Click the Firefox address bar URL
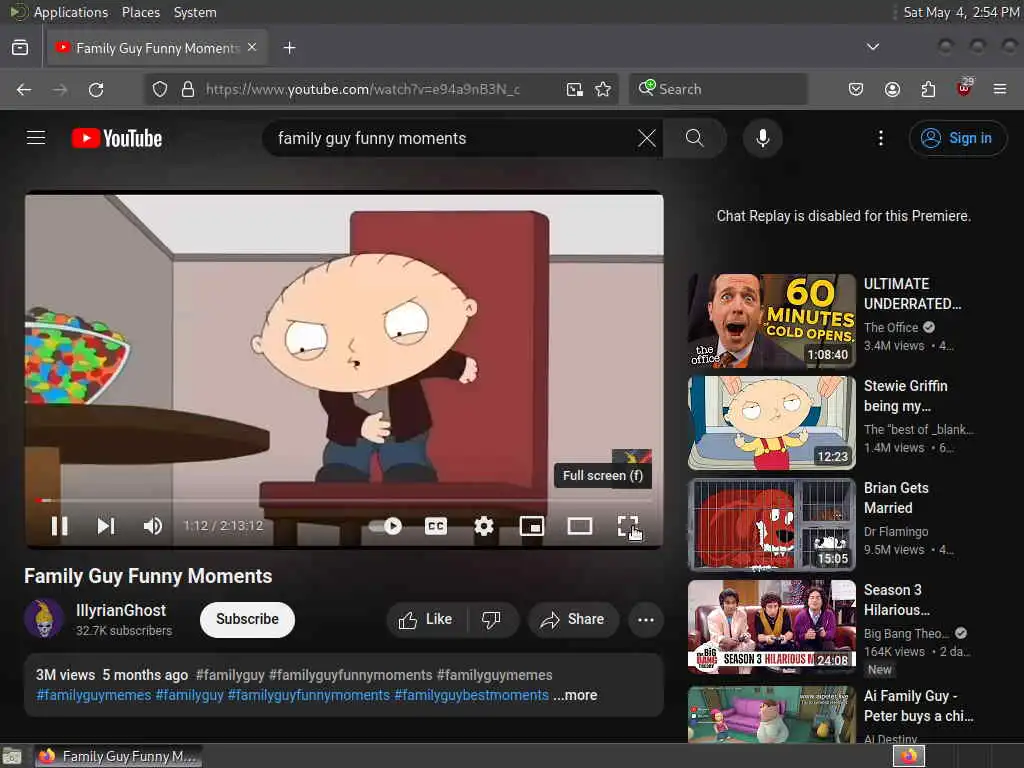This screenshot has width=1024, height=768. point(362,89)
